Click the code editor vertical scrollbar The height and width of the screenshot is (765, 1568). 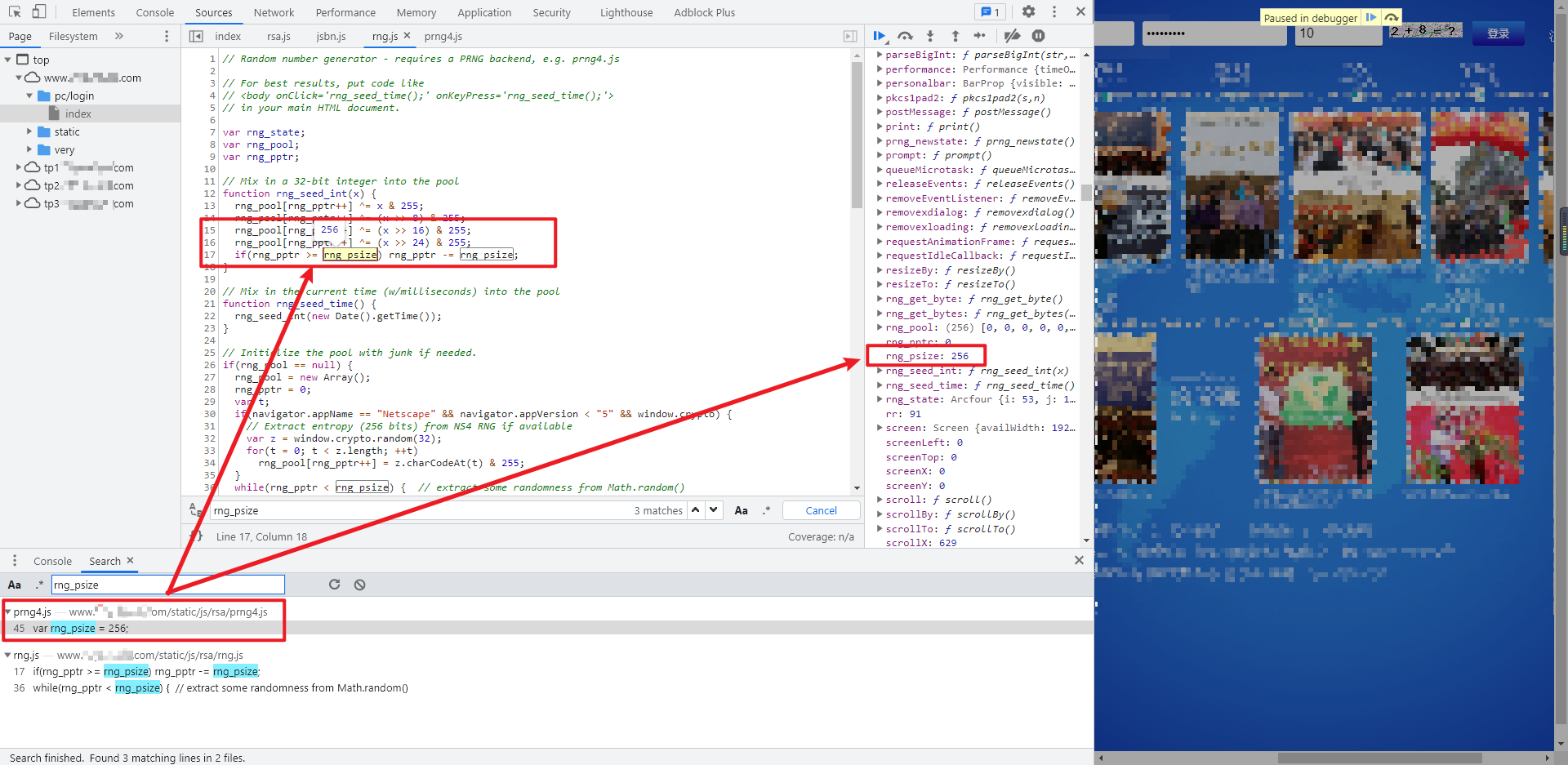(857, 135)
